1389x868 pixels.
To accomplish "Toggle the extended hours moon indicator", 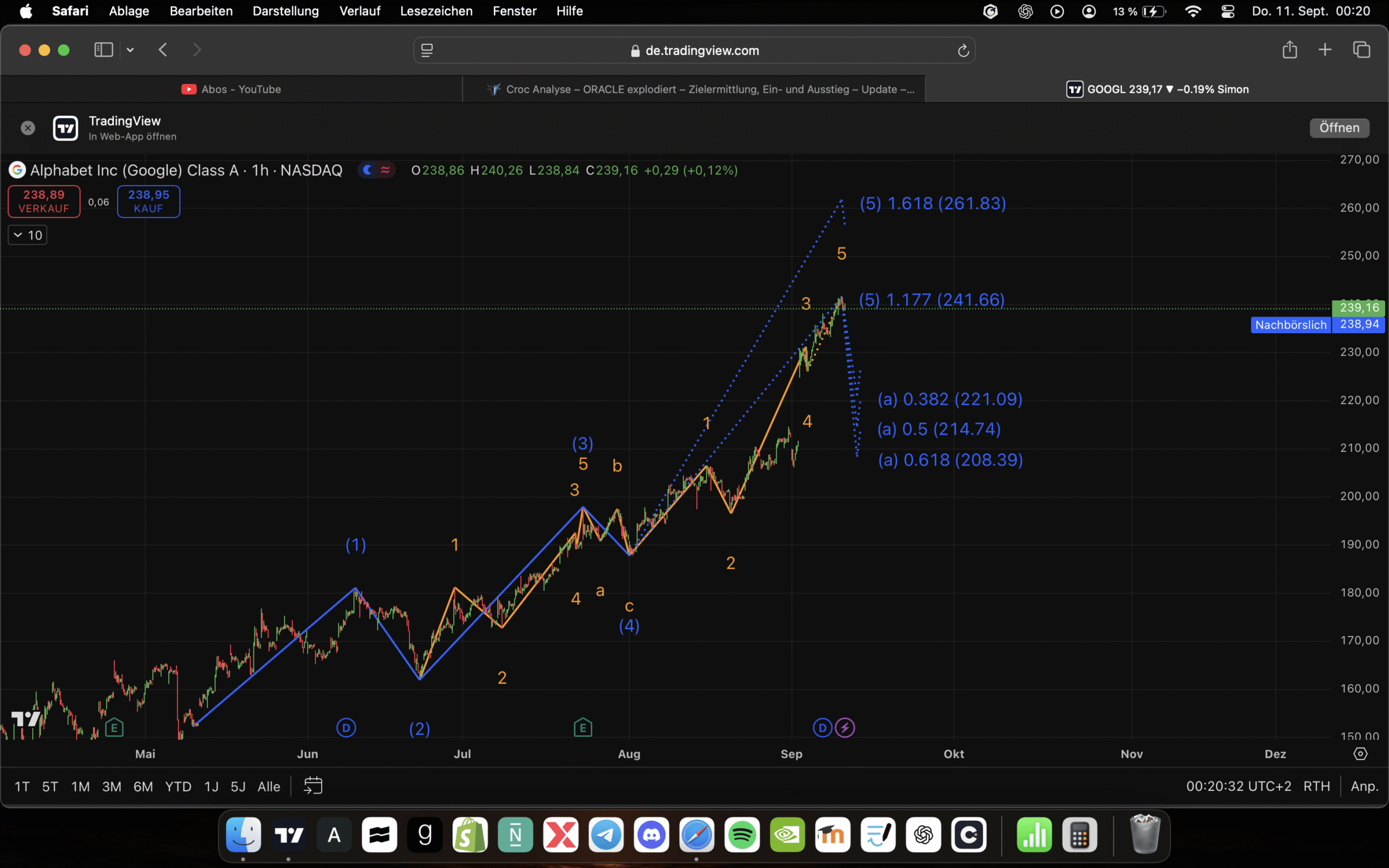I will [x=367, y=170].
